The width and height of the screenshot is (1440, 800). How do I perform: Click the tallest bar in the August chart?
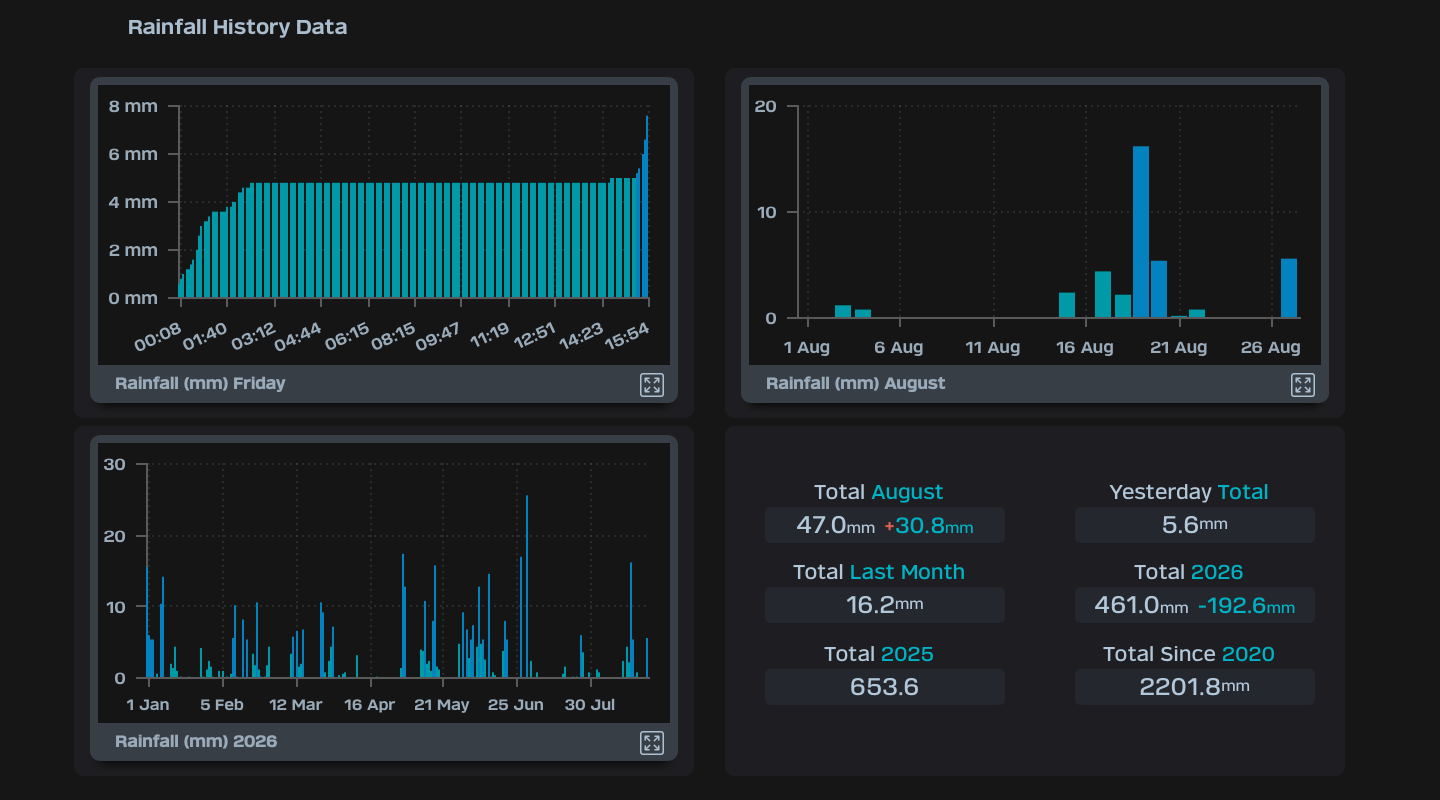(1141, 232)
